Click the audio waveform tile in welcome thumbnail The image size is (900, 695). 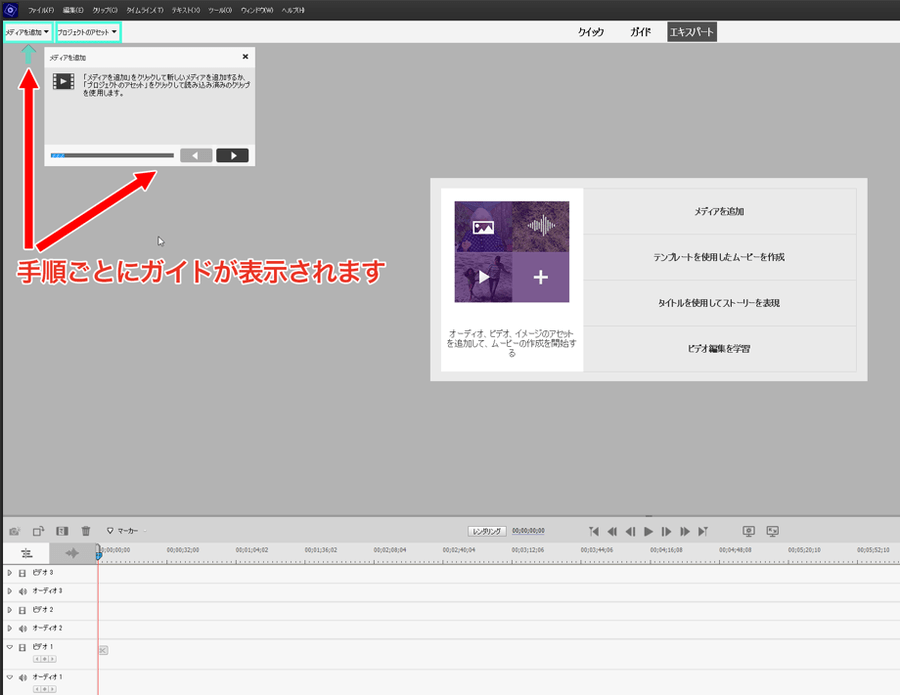(x=541, y=227)
